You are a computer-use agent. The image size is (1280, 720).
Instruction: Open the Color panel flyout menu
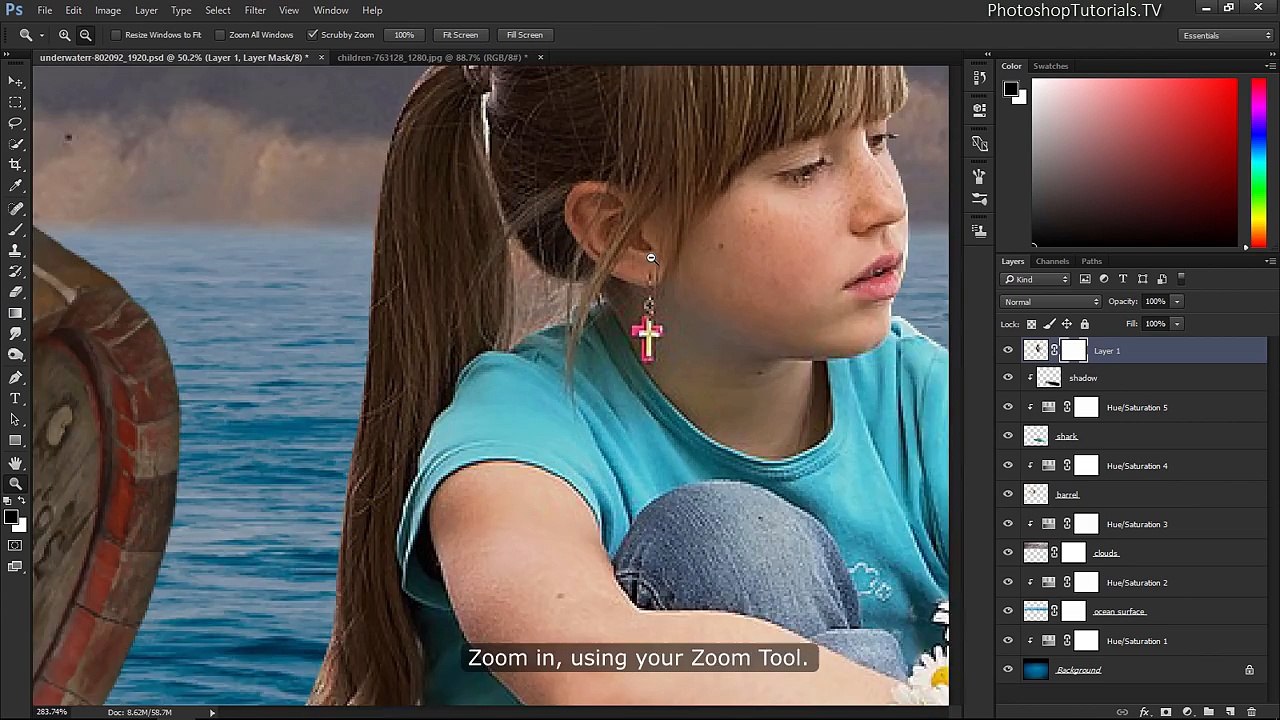click(1270, 66)
